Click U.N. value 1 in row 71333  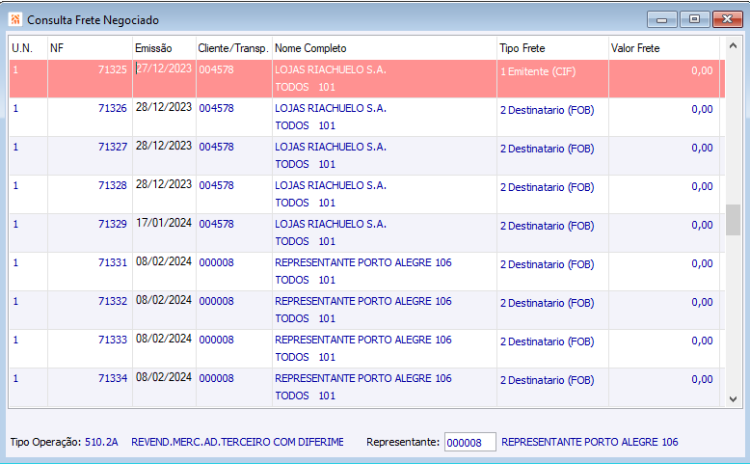click(16, 340)
